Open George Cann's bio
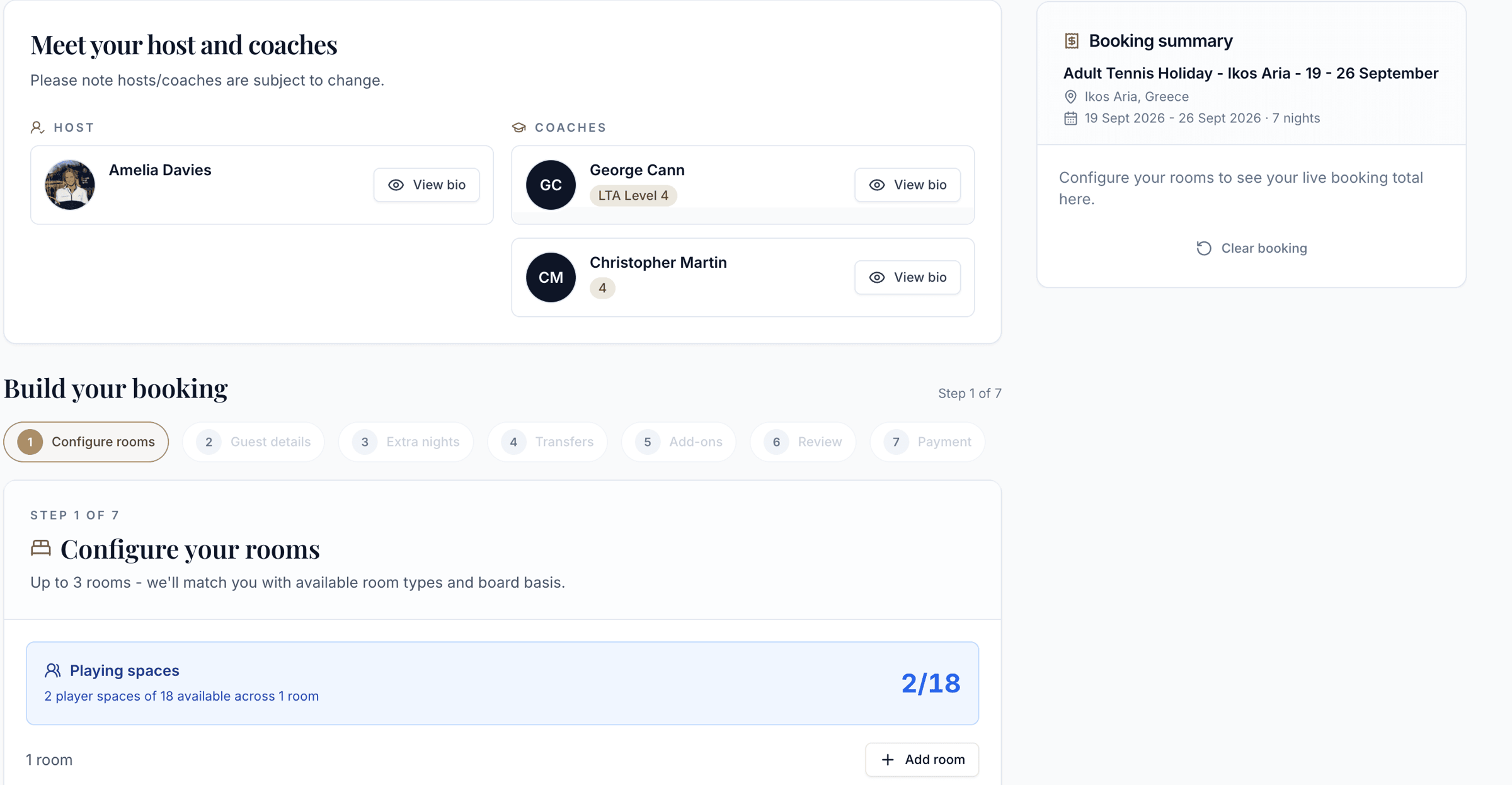This screenshot has width=1512, height=785. tap(907, 185)
